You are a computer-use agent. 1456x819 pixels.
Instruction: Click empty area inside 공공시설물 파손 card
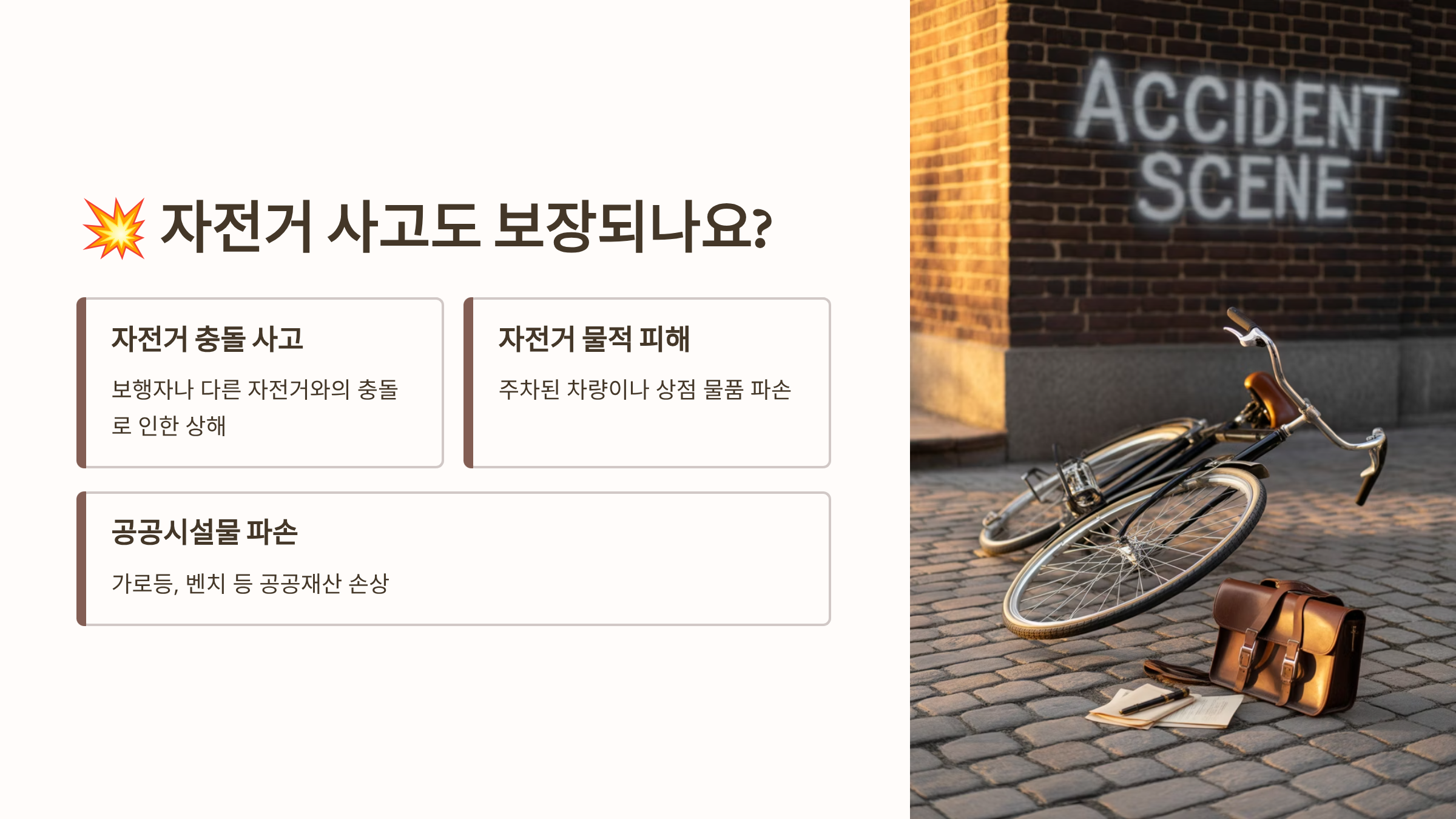click(607, 558)
